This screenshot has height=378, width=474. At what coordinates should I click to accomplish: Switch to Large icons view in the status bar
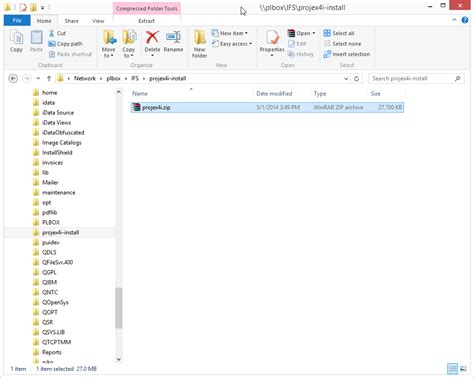(463, 369)
